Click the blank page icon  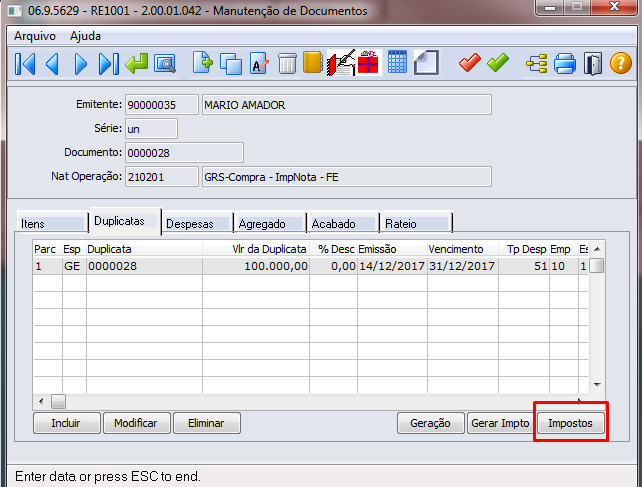point(426,63)
